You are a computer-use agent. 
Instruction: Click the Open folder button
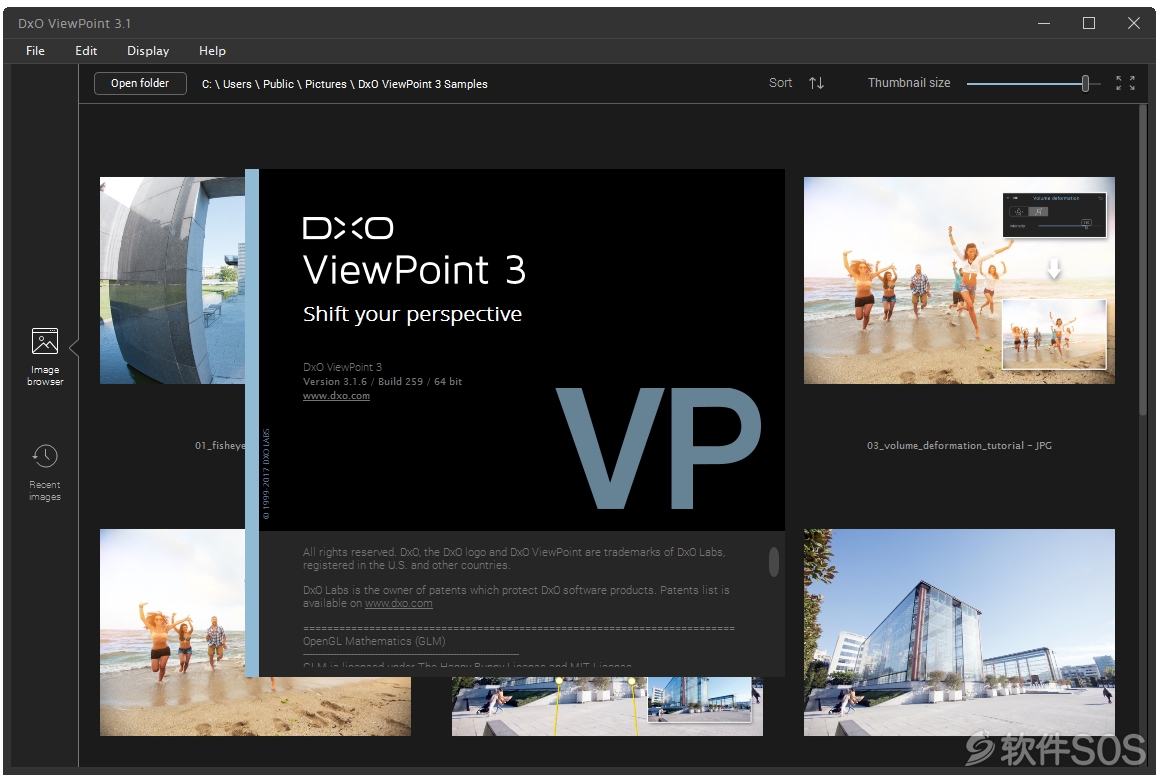pos(140,83)
